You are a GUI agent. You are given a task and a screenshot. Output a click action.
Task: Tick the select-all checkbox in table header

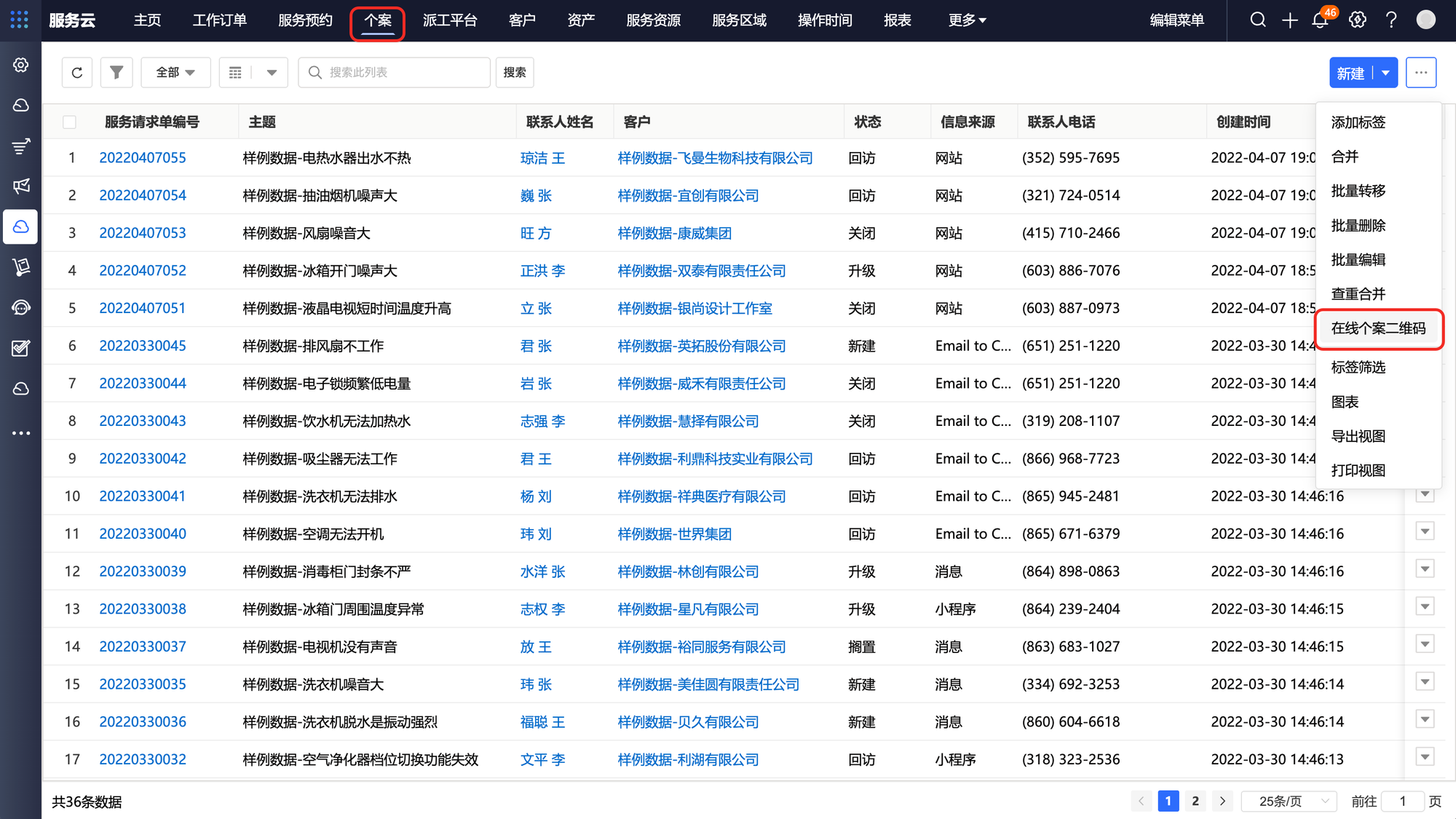pos(70,122)
